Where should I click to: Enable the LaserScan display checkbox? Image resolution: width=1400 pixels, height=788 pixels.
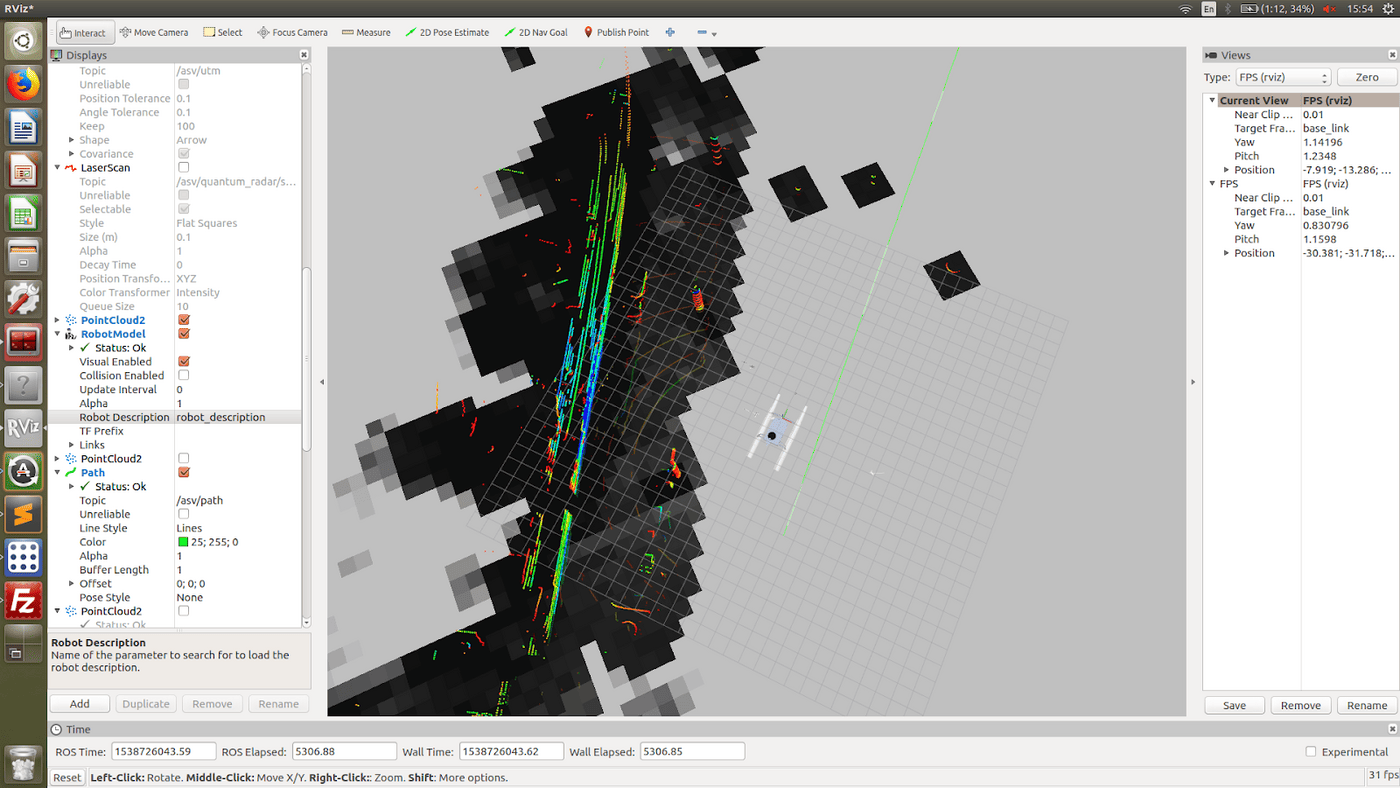[x=183, y=168]
